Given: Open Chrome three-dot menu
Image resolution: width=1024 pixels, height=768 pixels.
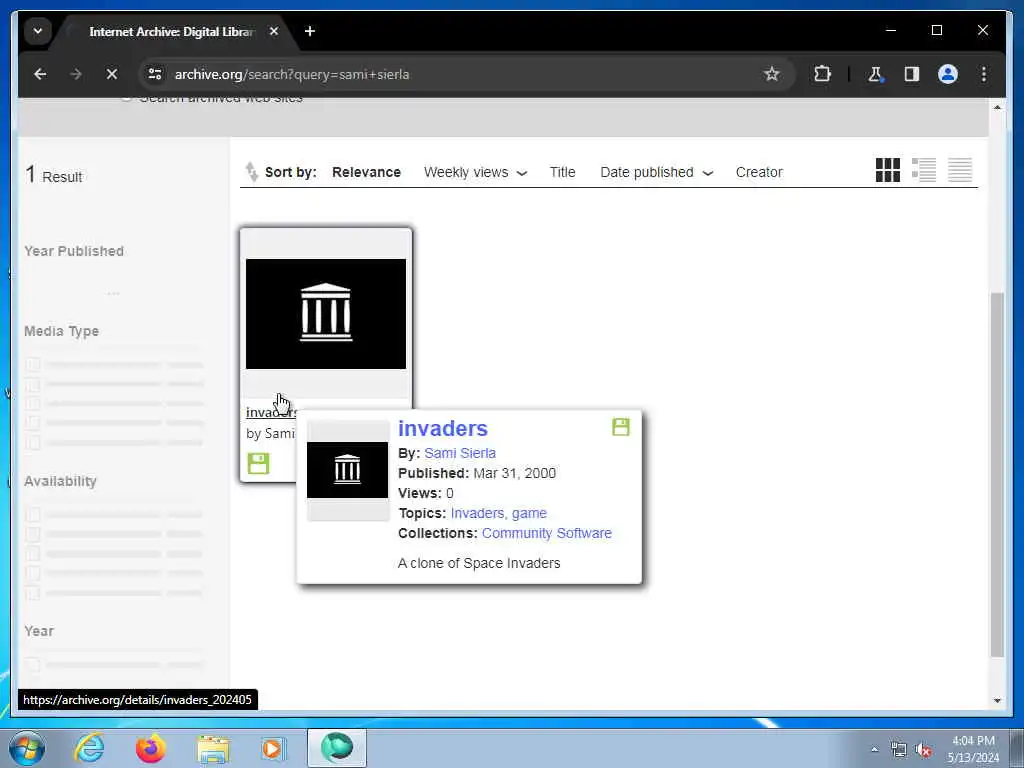Looking at the screenshot, I should click(984, 74).
